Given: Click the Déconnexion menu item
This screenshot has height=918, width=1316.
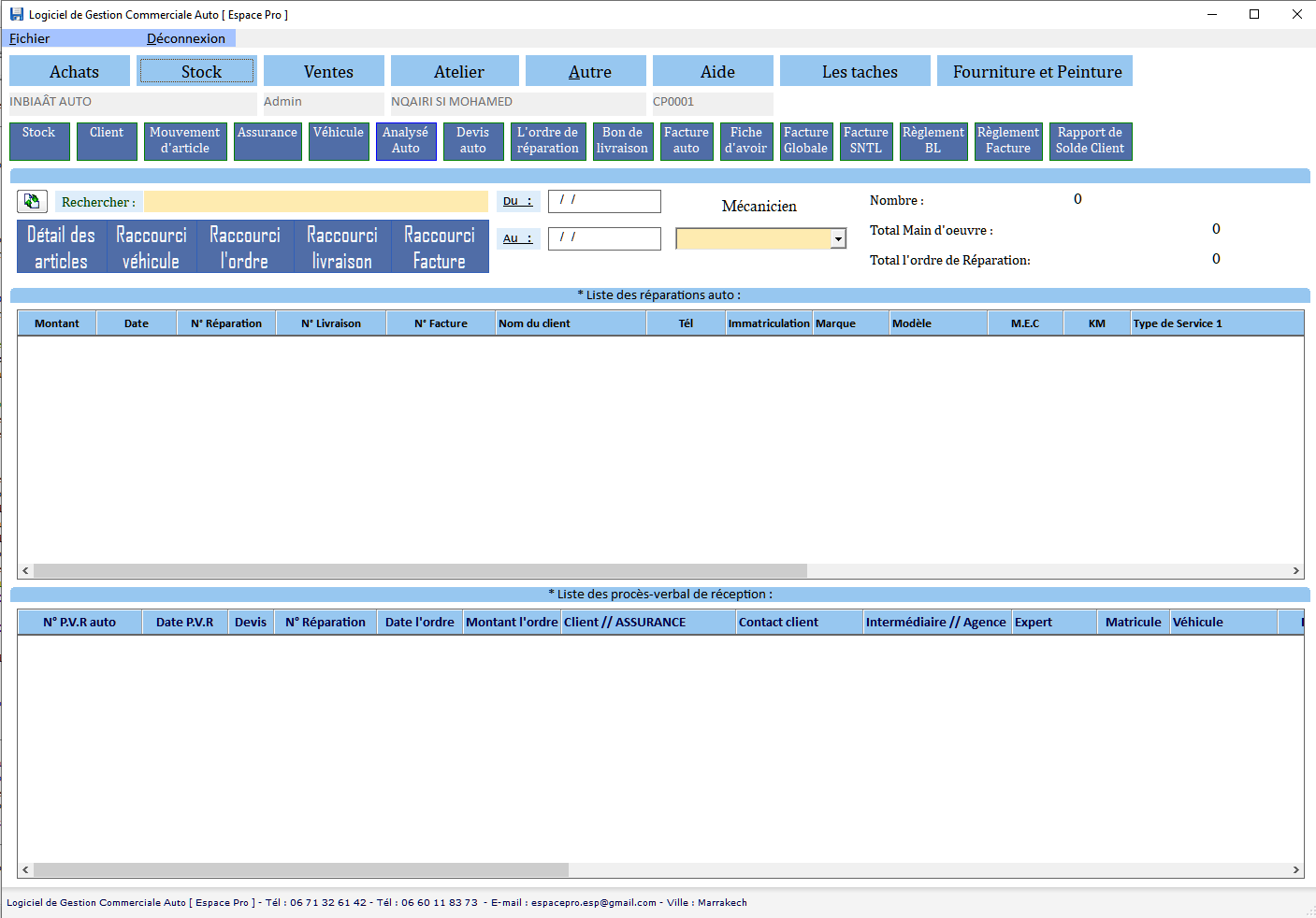Looking at the screenshot, I should pyautogui.click(x=186, y=38).
